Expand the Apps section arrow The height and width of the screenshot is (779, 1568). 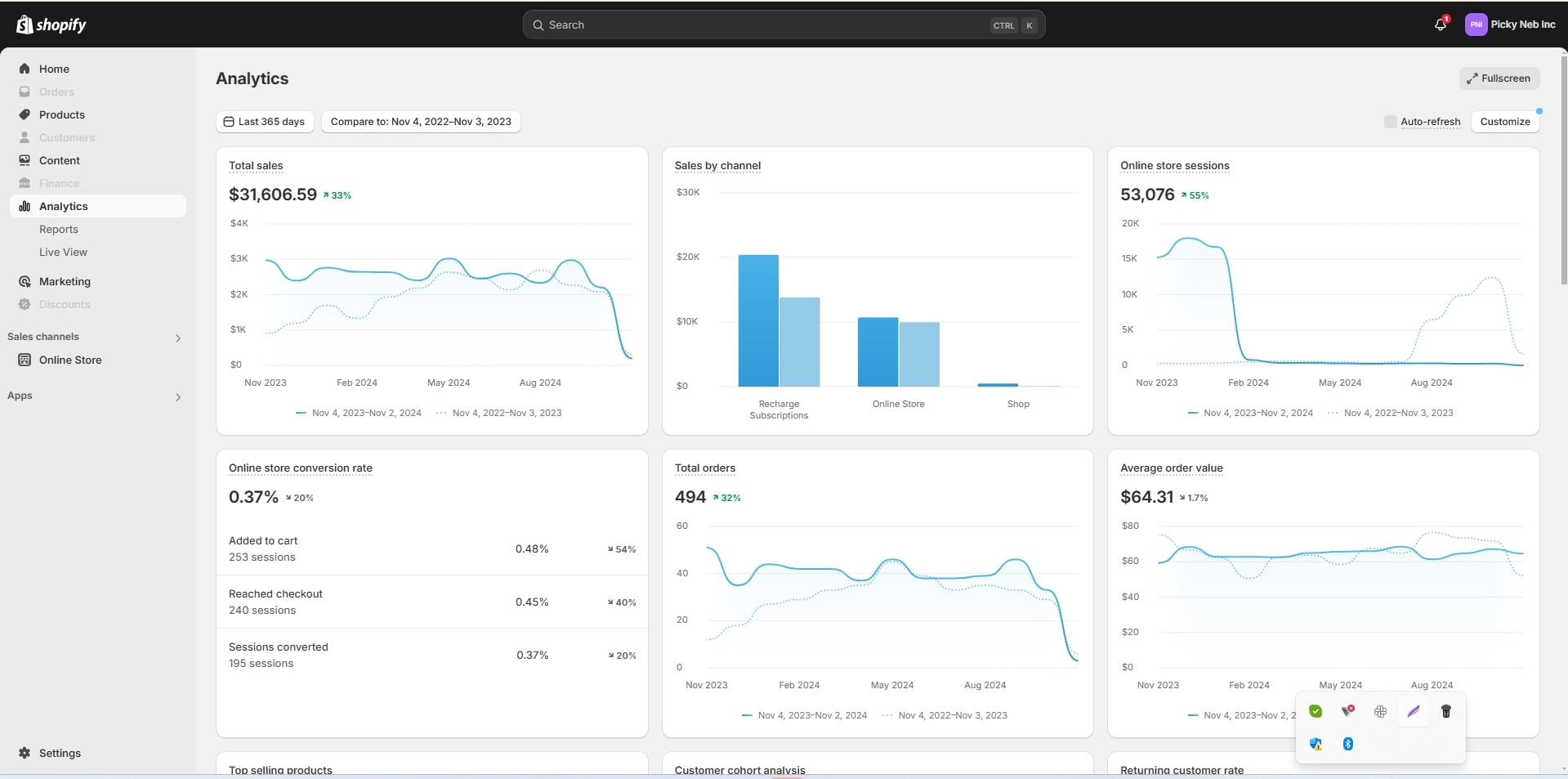click(x=178, y=396)
